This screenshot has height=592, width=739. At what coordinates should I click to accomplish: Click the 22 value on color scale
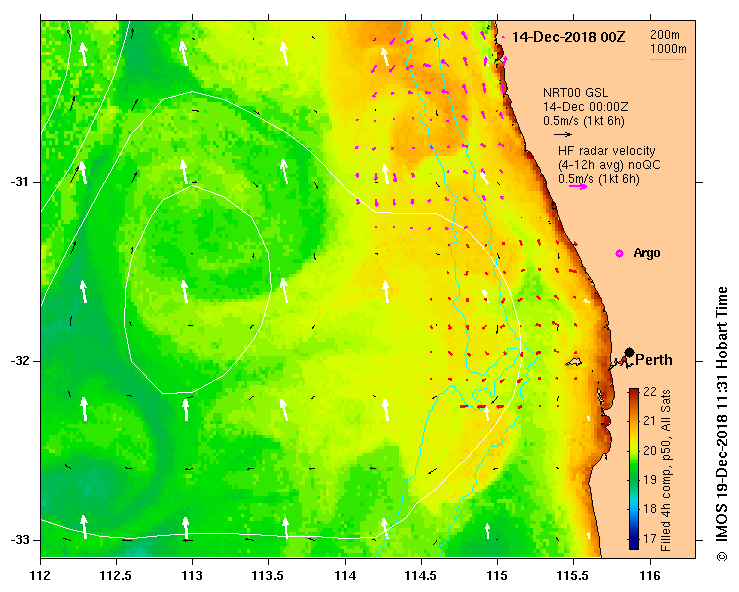(650, 392)
